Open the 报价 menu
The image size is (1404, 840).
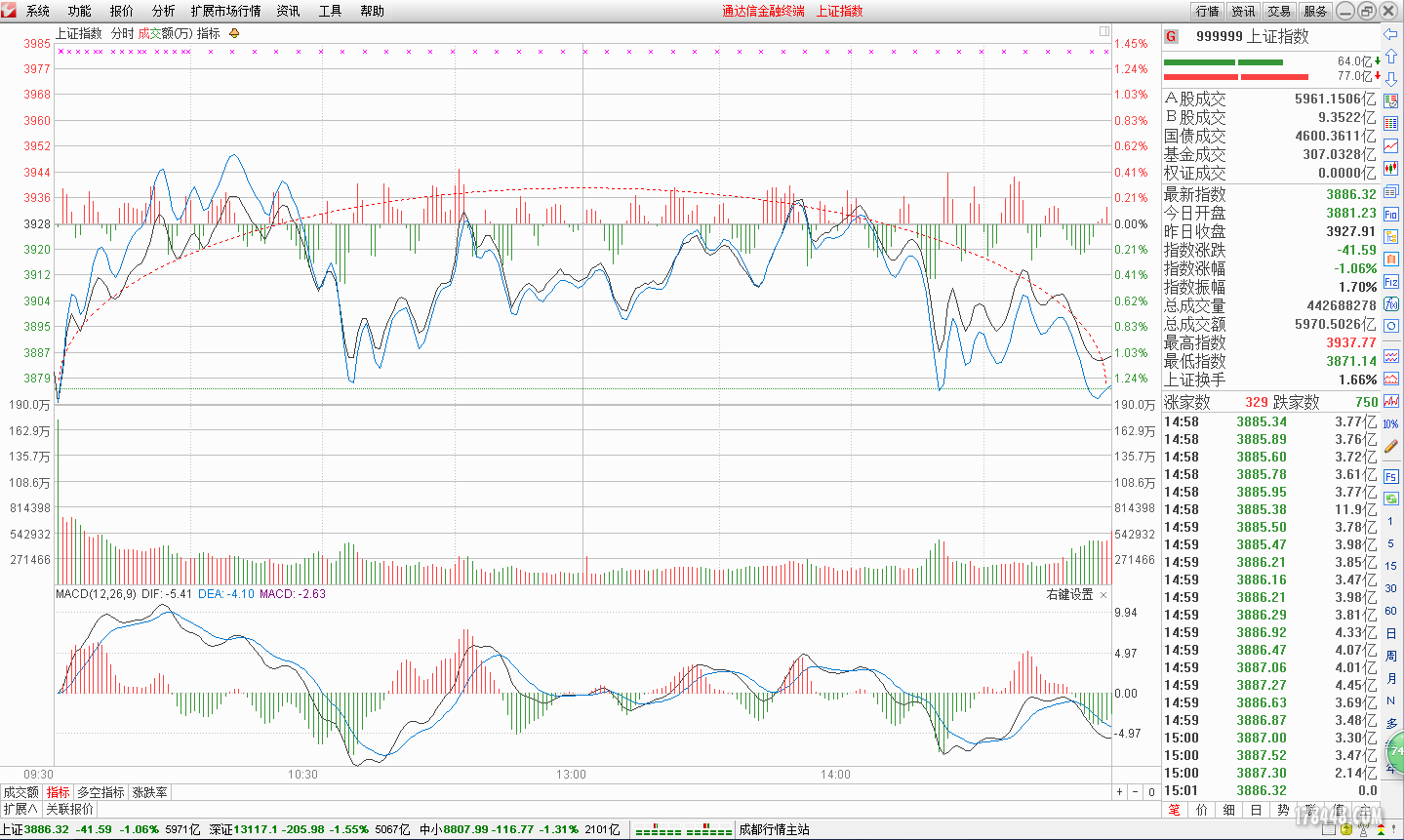point(122,11)
